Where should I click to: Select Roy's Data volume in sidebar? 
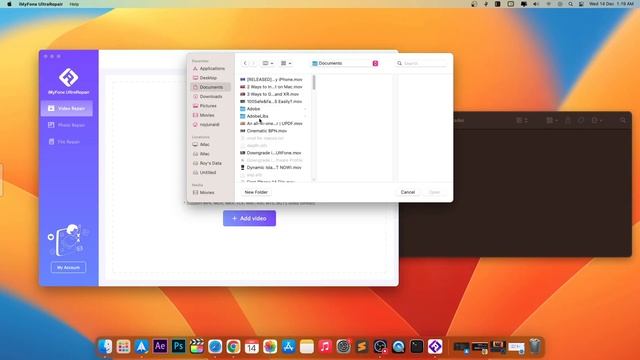tap(210, 163)
